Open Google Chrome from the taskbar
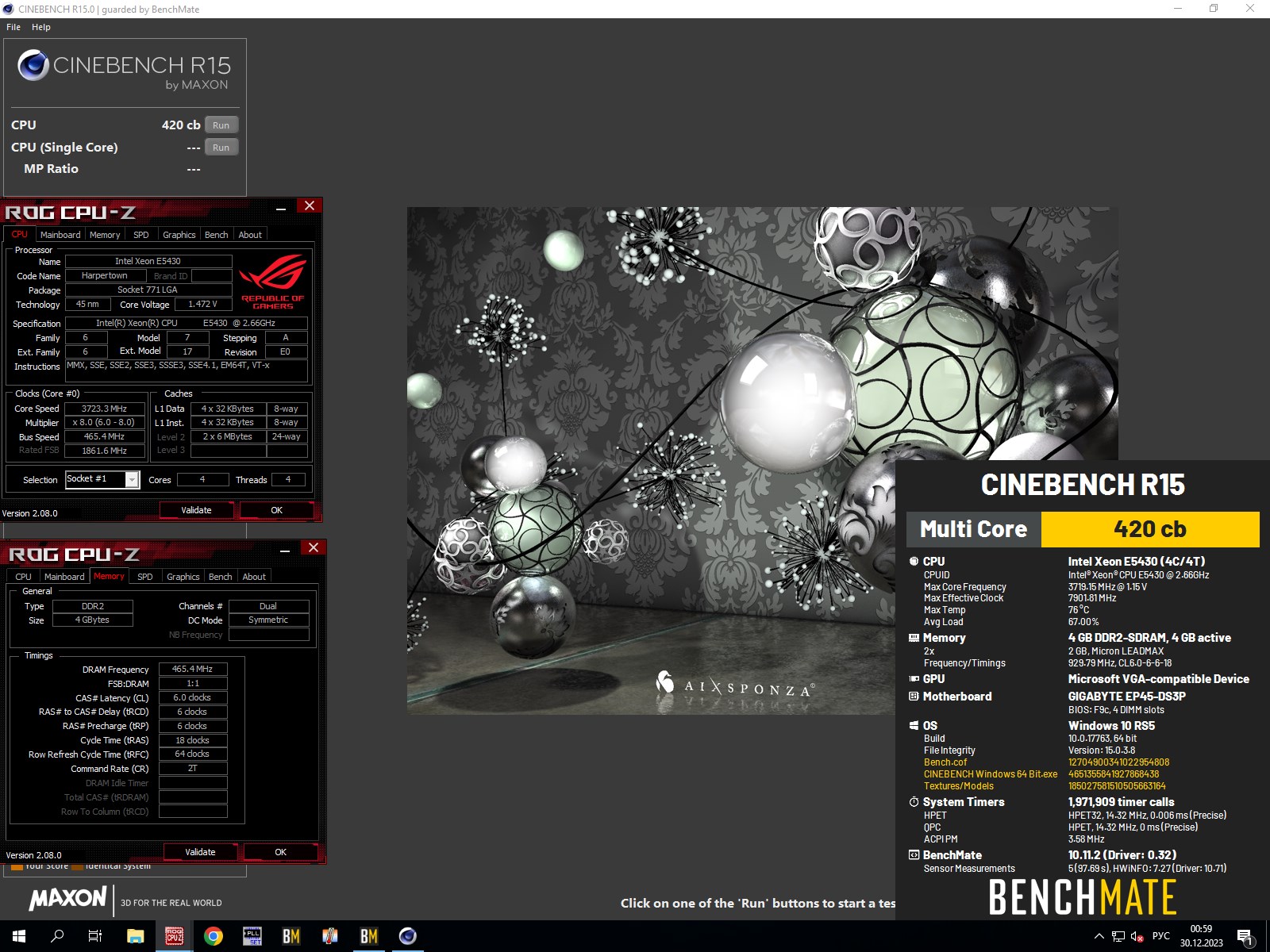The height and width of the screenshot is (952, 1270). coord(214,936)
